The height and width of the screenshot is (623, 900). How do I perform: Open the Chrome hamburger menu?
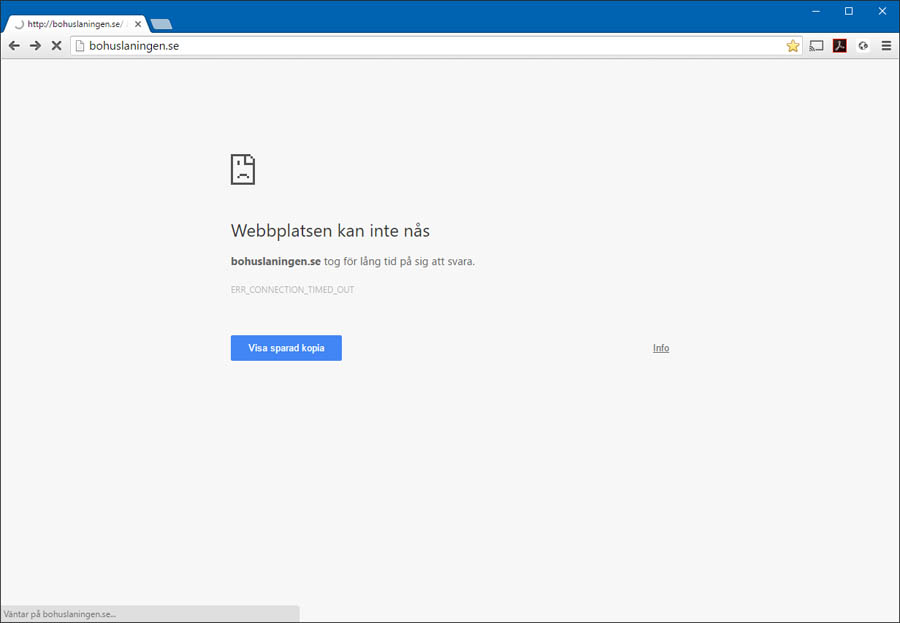(886, 46)
